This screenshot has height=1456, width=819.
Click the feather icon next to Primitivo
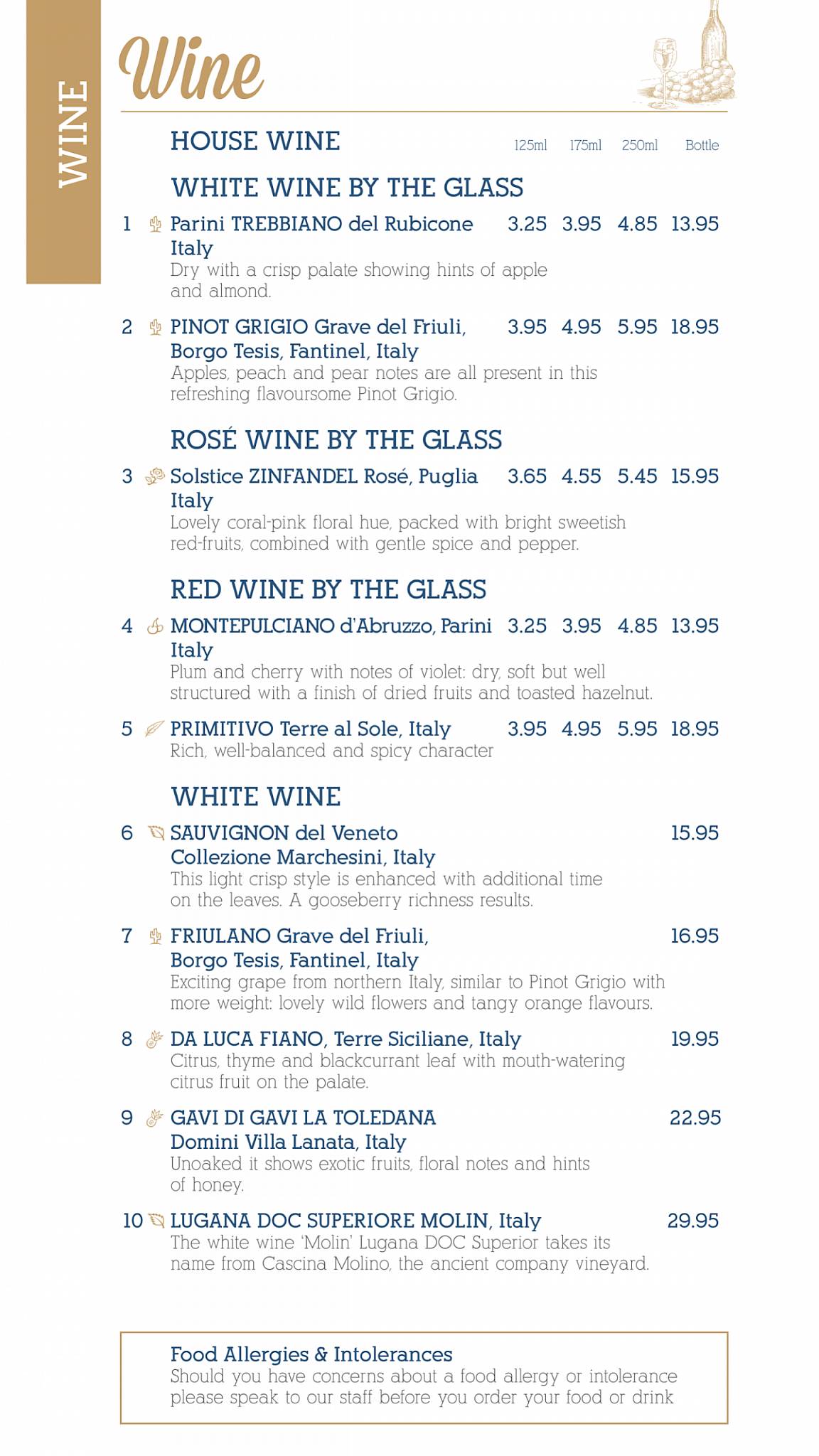154,729
